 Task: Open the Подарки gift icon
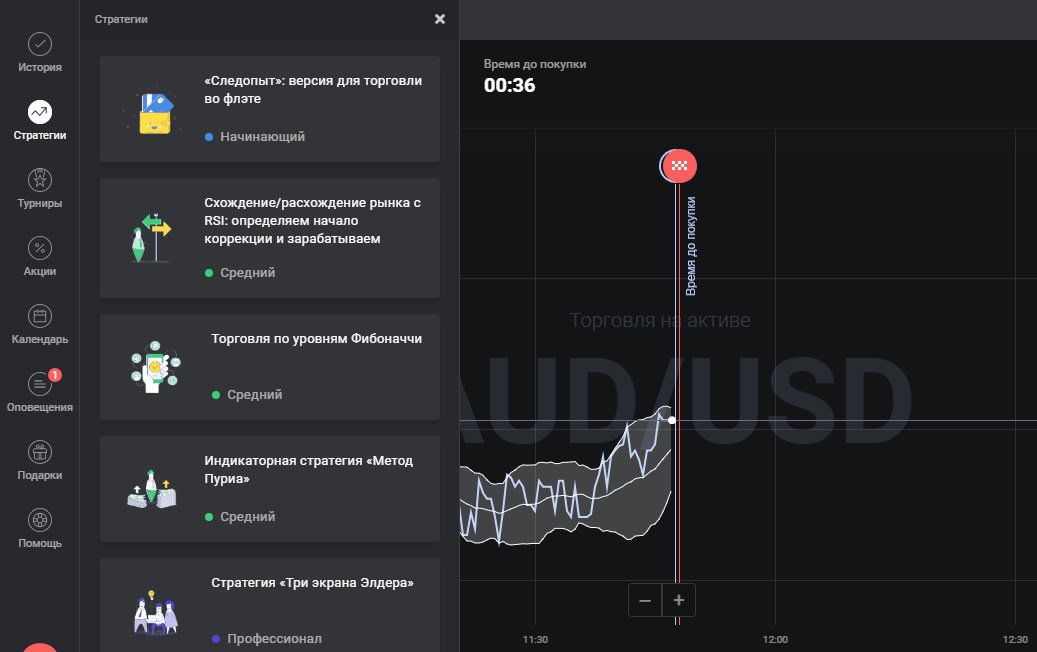[x=40, y=461]
